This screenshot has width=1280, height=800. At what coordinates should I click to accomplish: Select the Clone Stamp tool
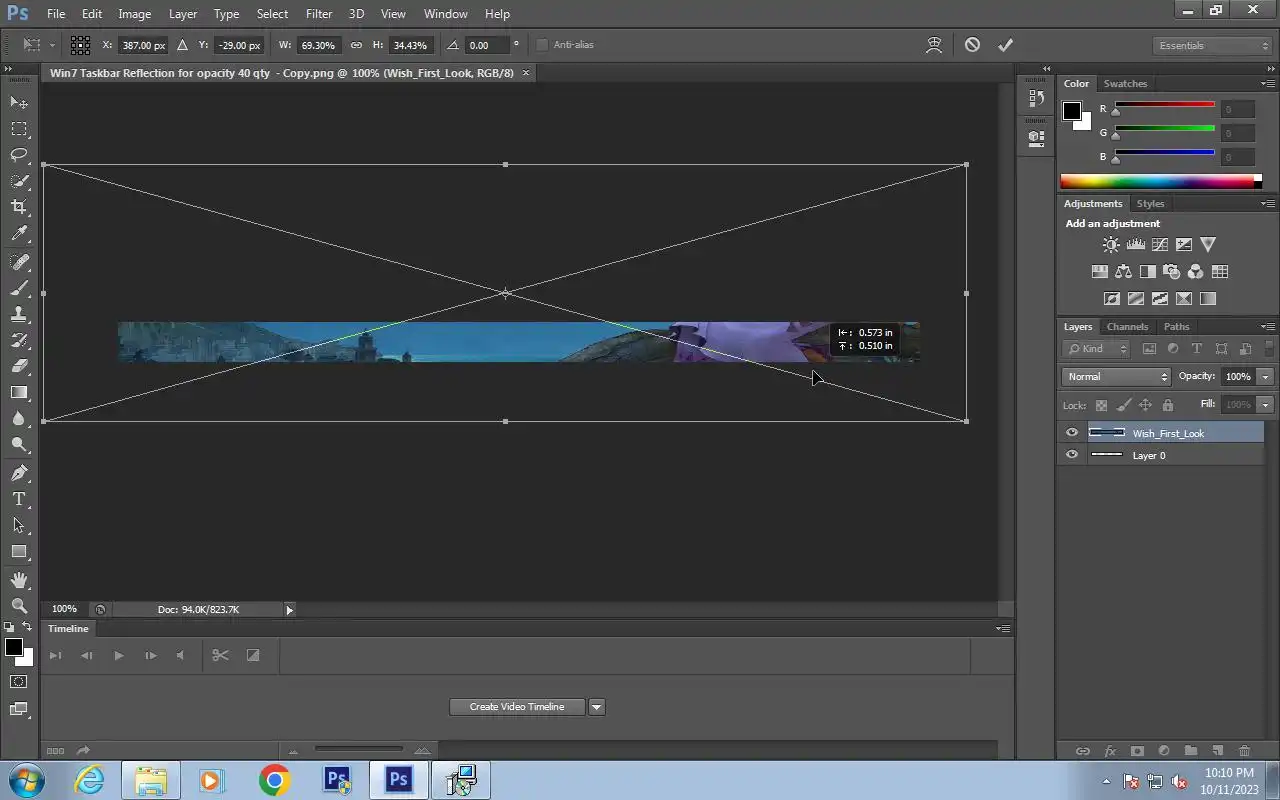(19, 314)
